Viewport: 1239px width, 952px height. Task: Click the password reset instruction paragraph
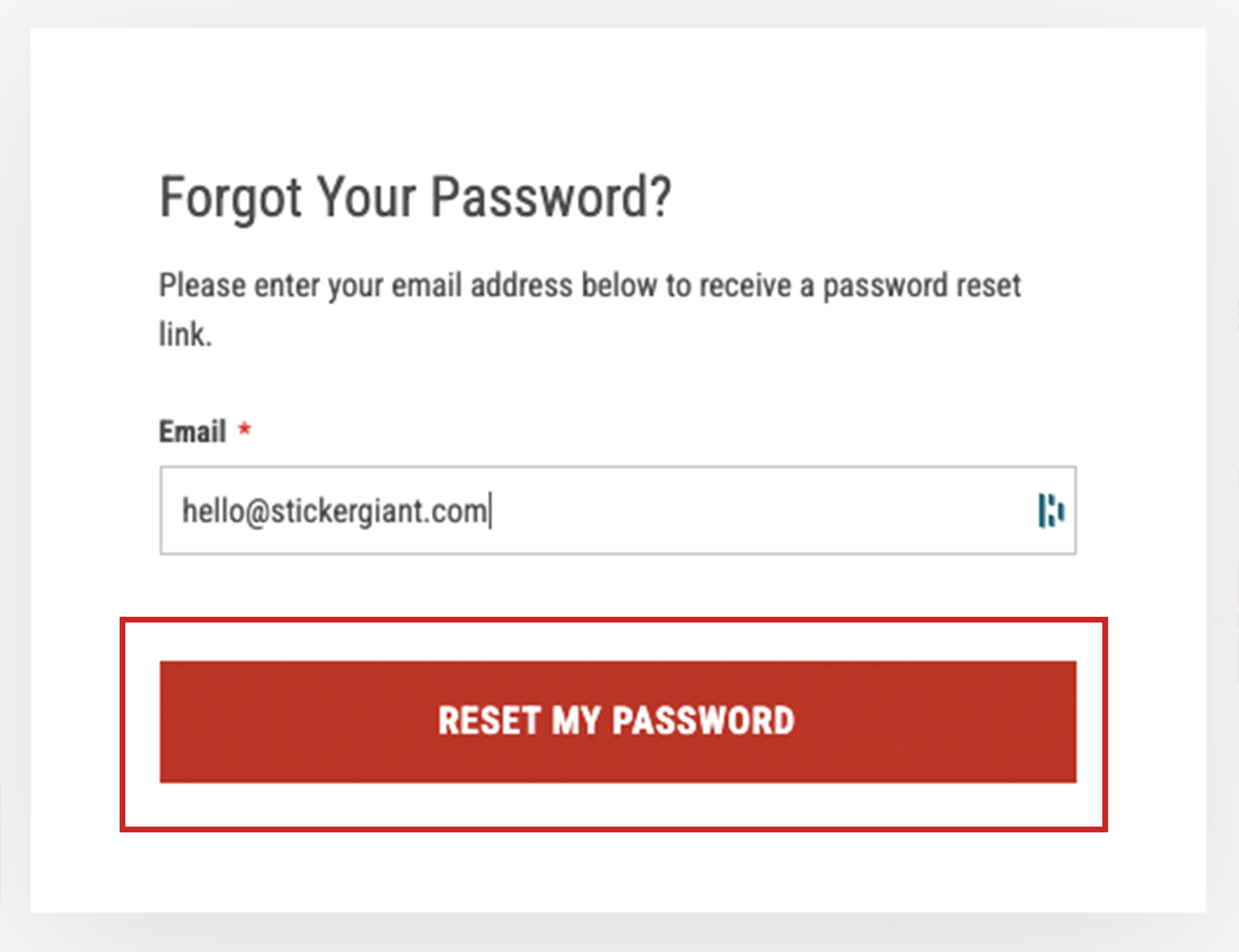[590, 309]
